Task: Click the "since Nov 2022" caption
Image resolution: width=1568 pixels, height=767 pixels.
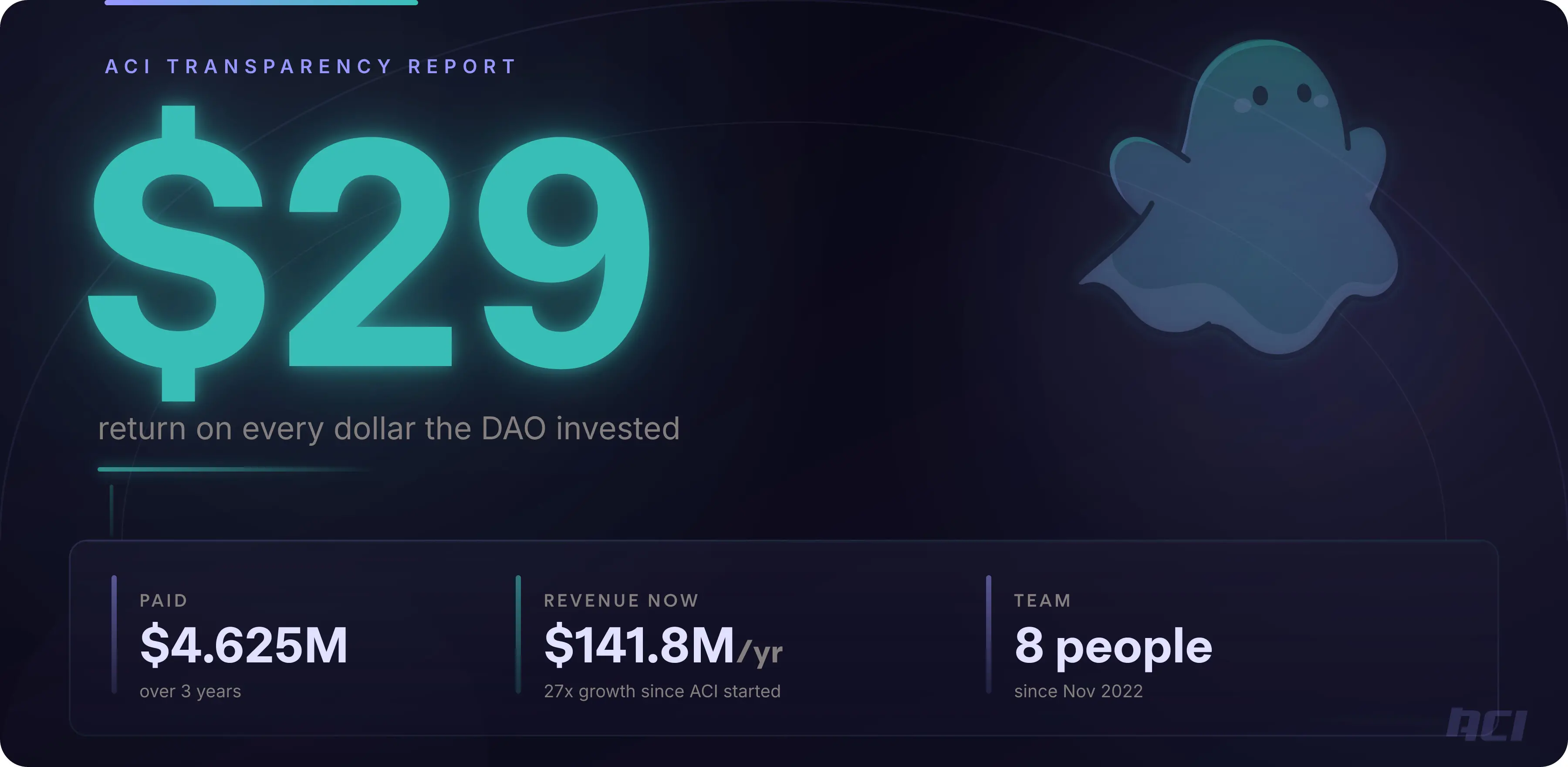Action: (x=1078, y=692)
